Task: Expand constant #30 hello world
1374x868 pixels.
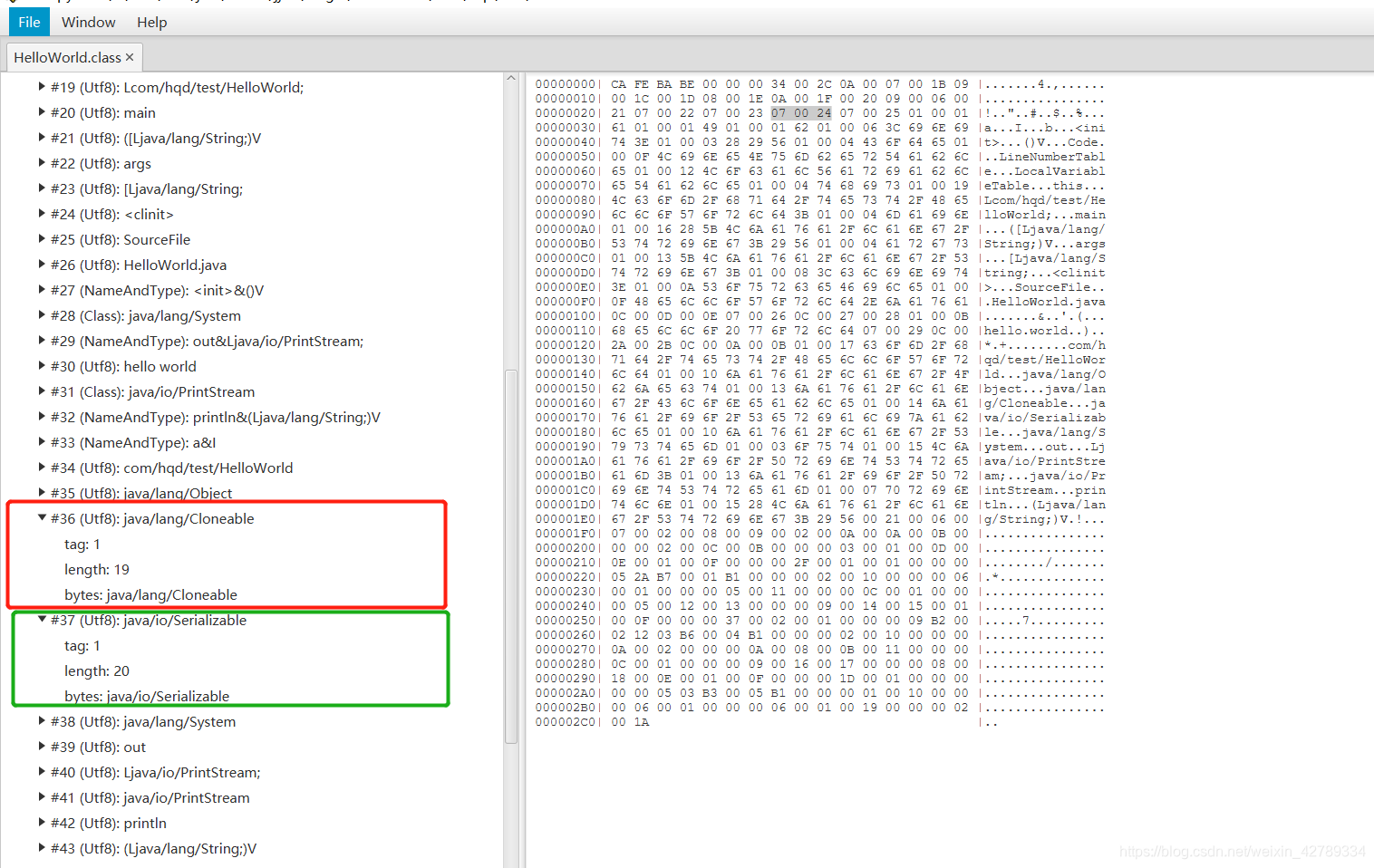Action: point(42,366)
